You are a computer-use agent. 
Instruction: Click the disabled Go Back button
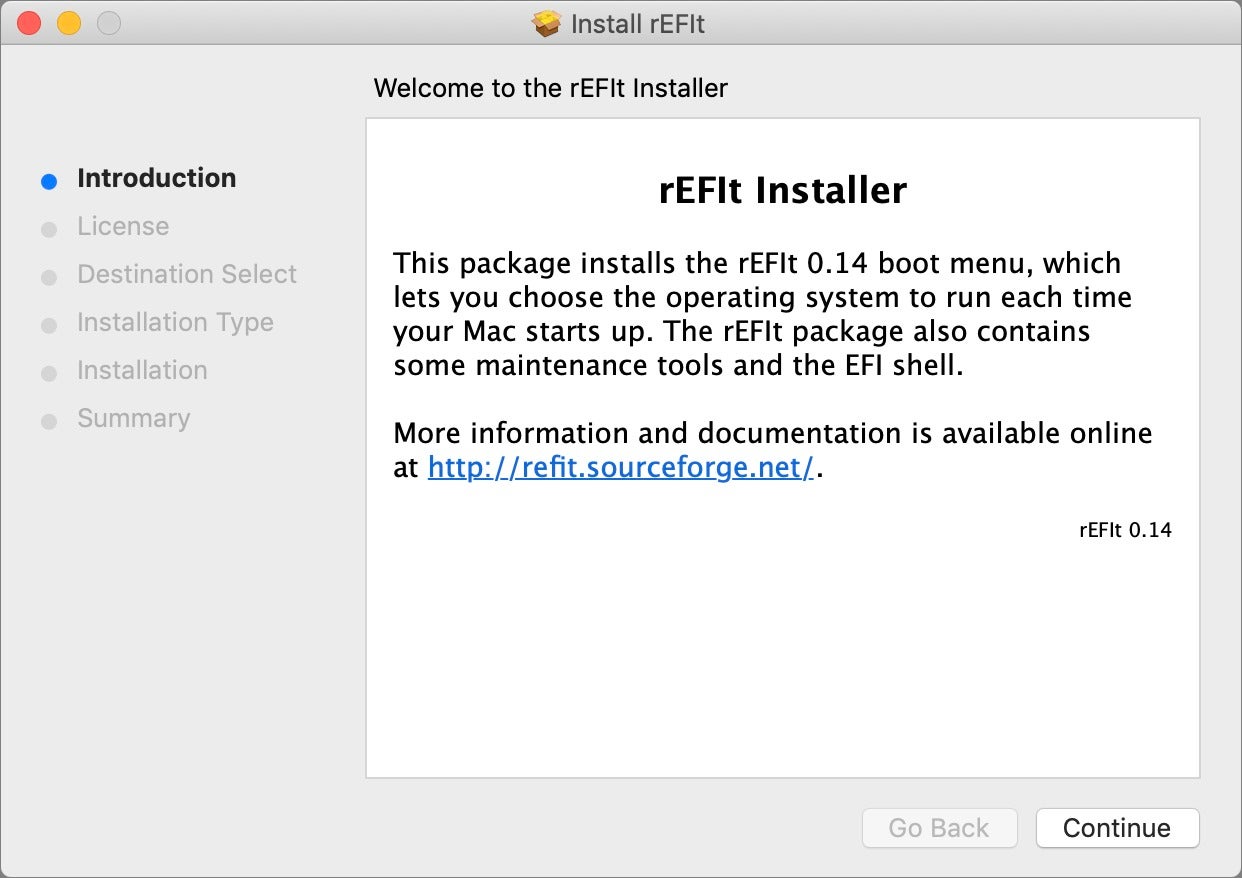pyautogui.click(x=939, y=828)
